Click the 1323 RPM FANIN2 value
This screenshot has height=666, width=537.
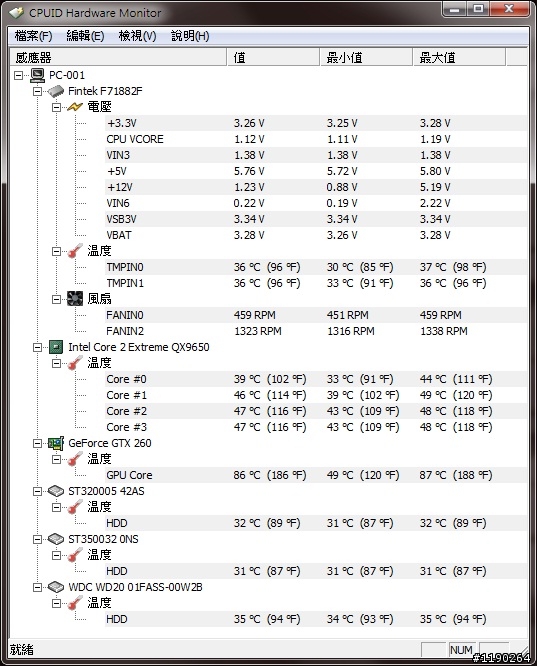[258, 331]
